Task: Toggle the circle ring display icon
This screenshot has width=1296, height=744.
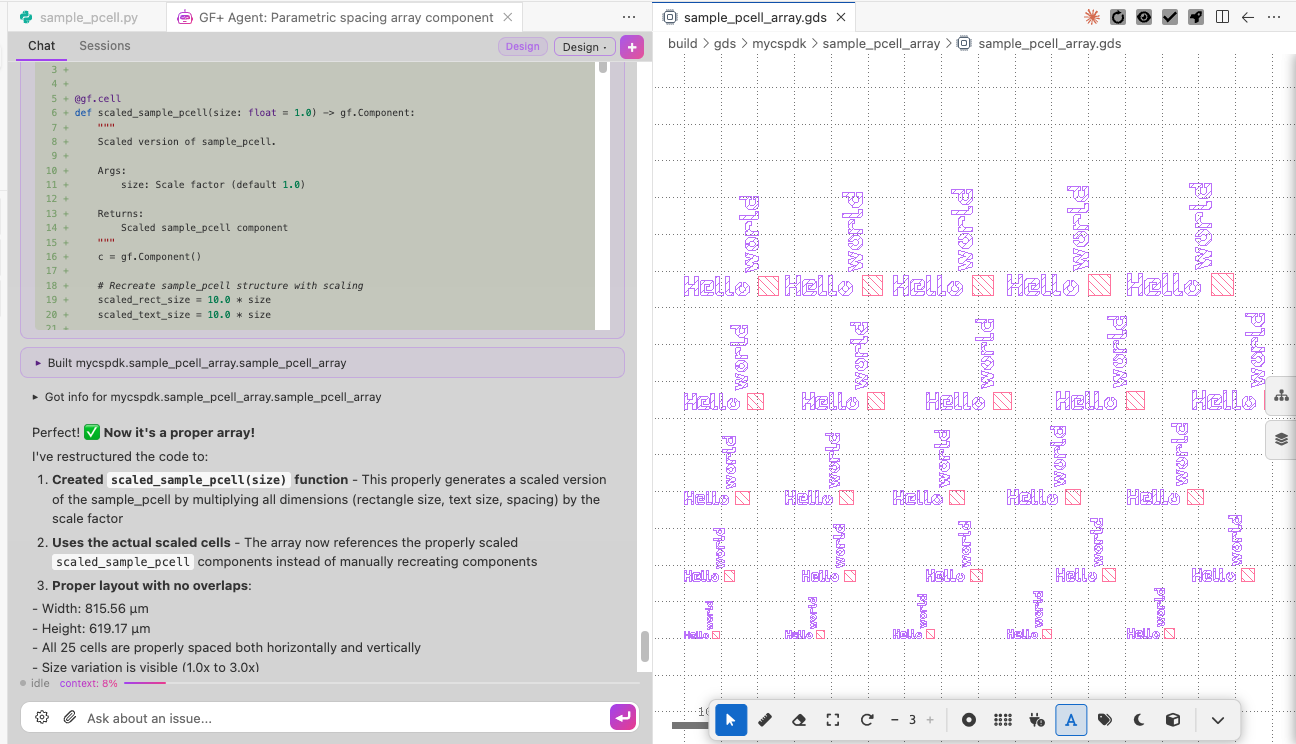Action: tap(969, 719)
